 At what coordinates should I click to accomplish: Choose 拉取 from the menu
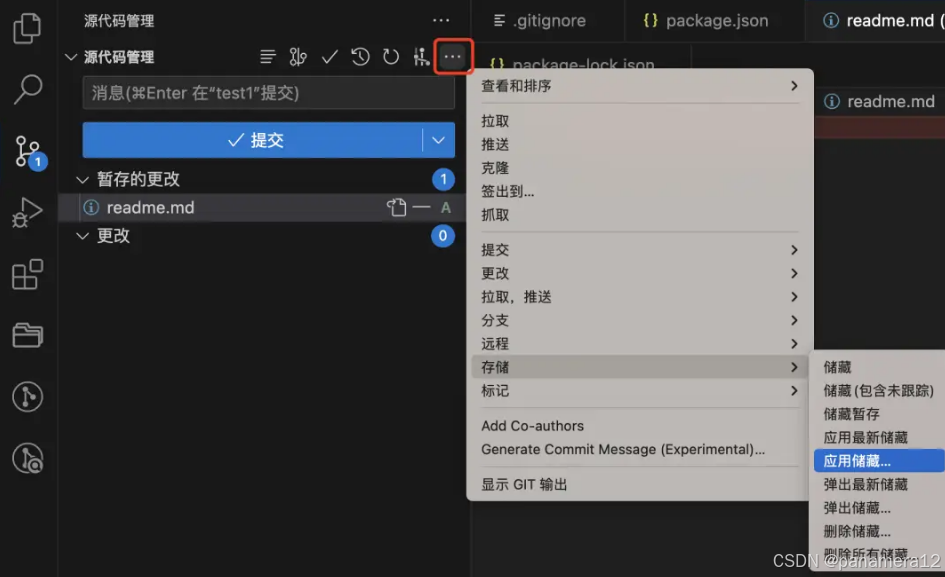(x=639, y=121)
